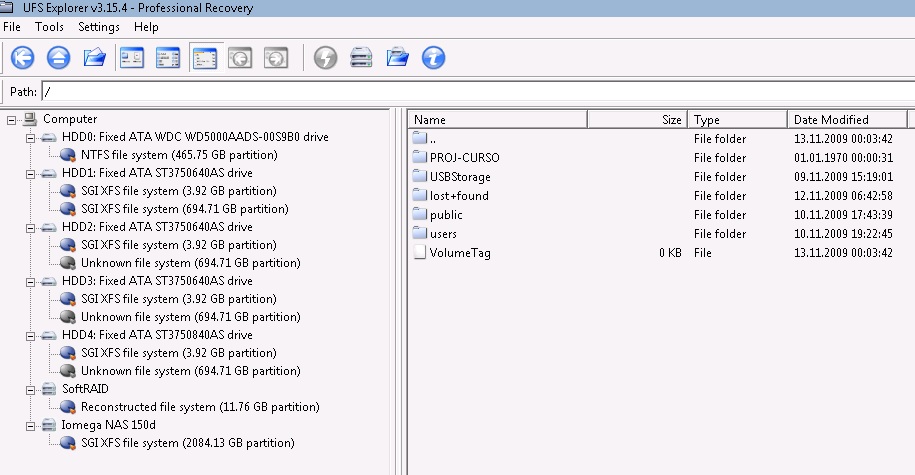Select HDD4: Fixed ATA ST3750840AS drive
This screenshot has width=915, height=475.
(157, 335)
